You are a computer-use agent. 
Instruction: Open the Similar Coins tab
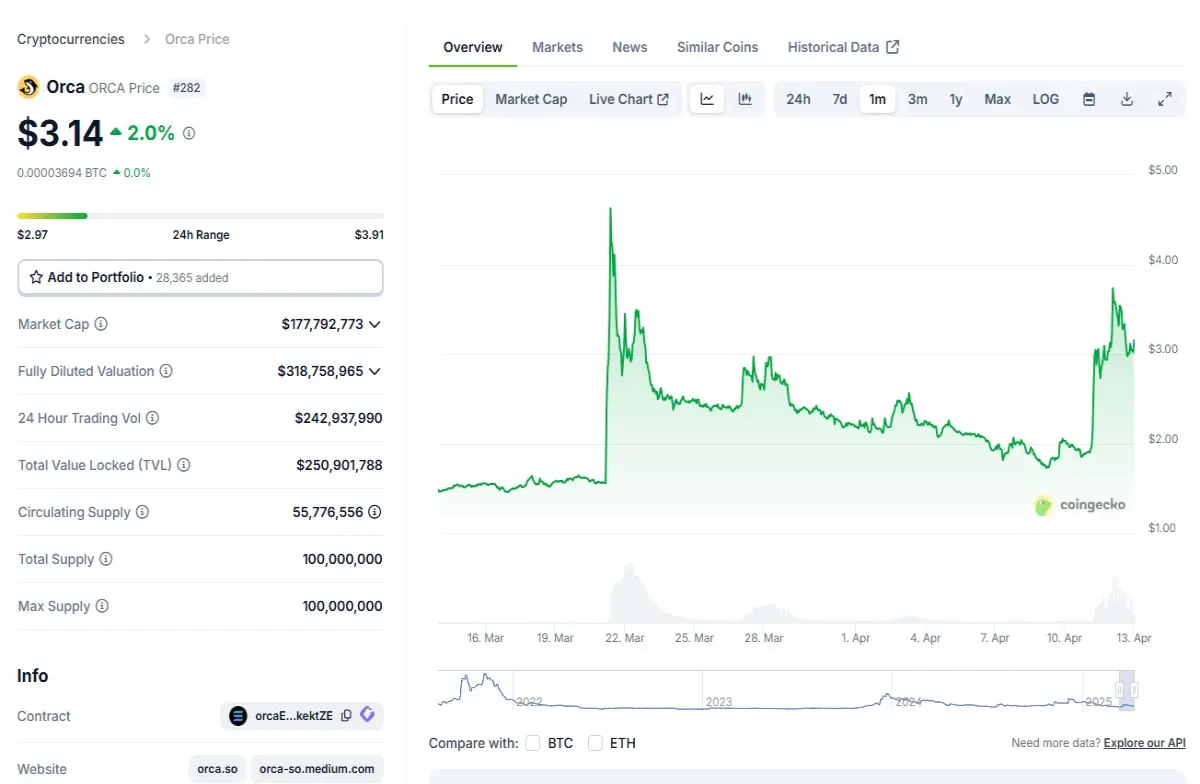718,47
